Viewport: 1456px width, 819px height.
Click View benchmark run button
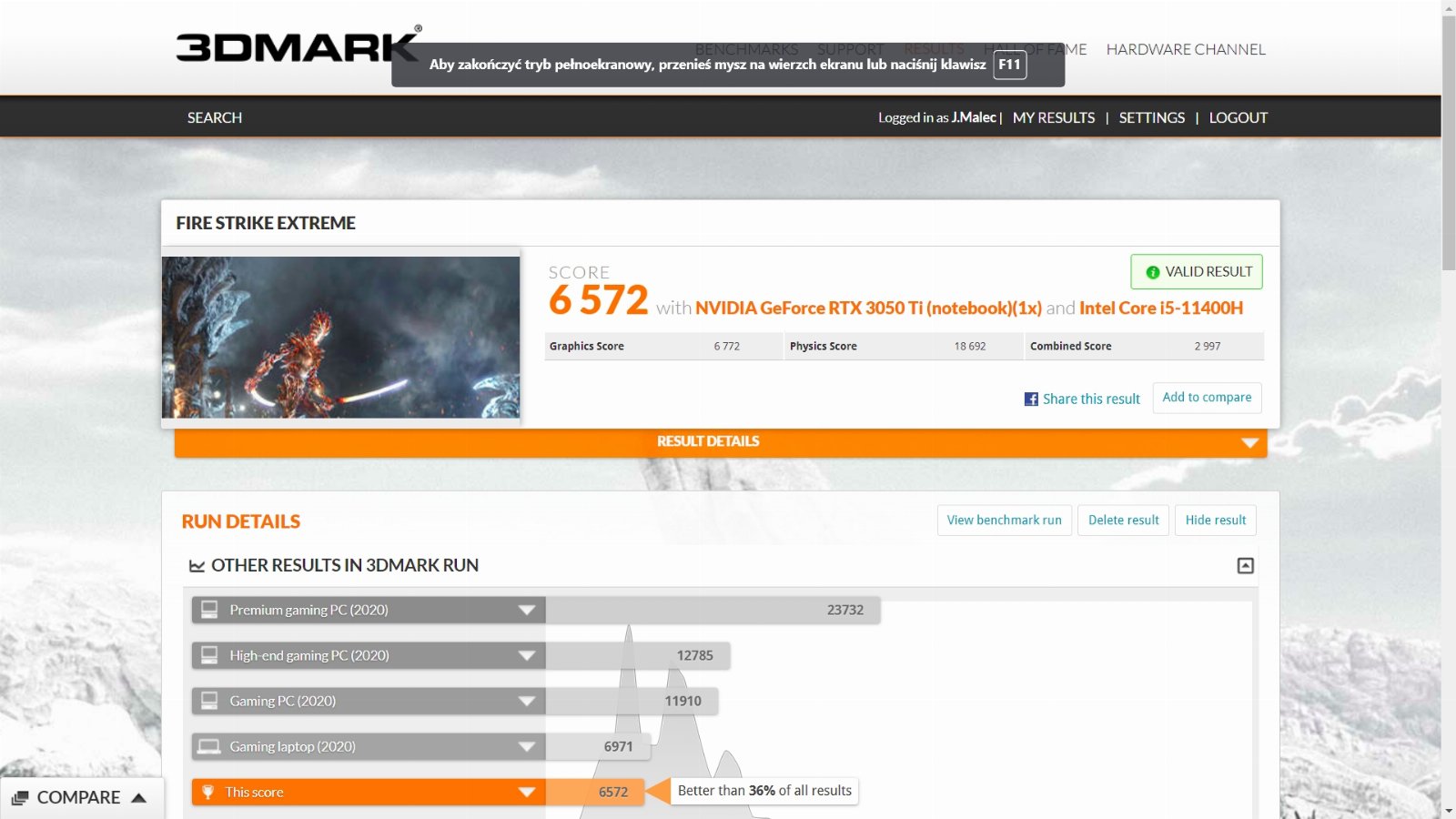point(1005,520)
